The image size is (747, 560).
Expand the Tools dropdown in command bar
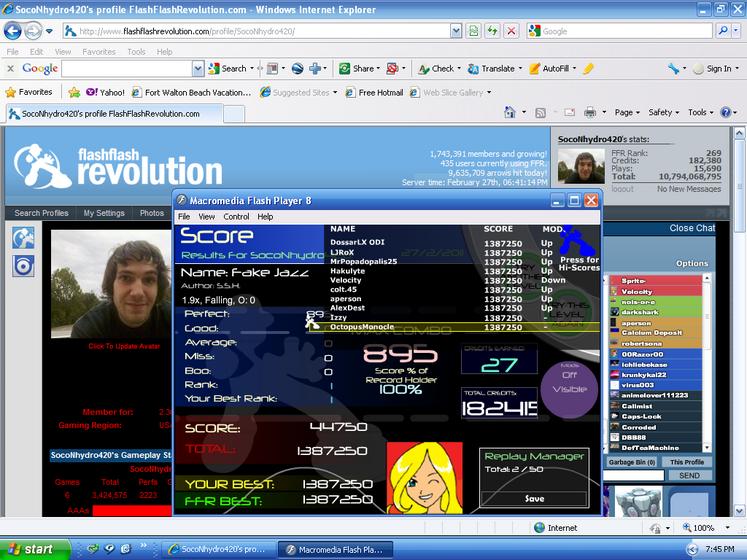(700, 112)
